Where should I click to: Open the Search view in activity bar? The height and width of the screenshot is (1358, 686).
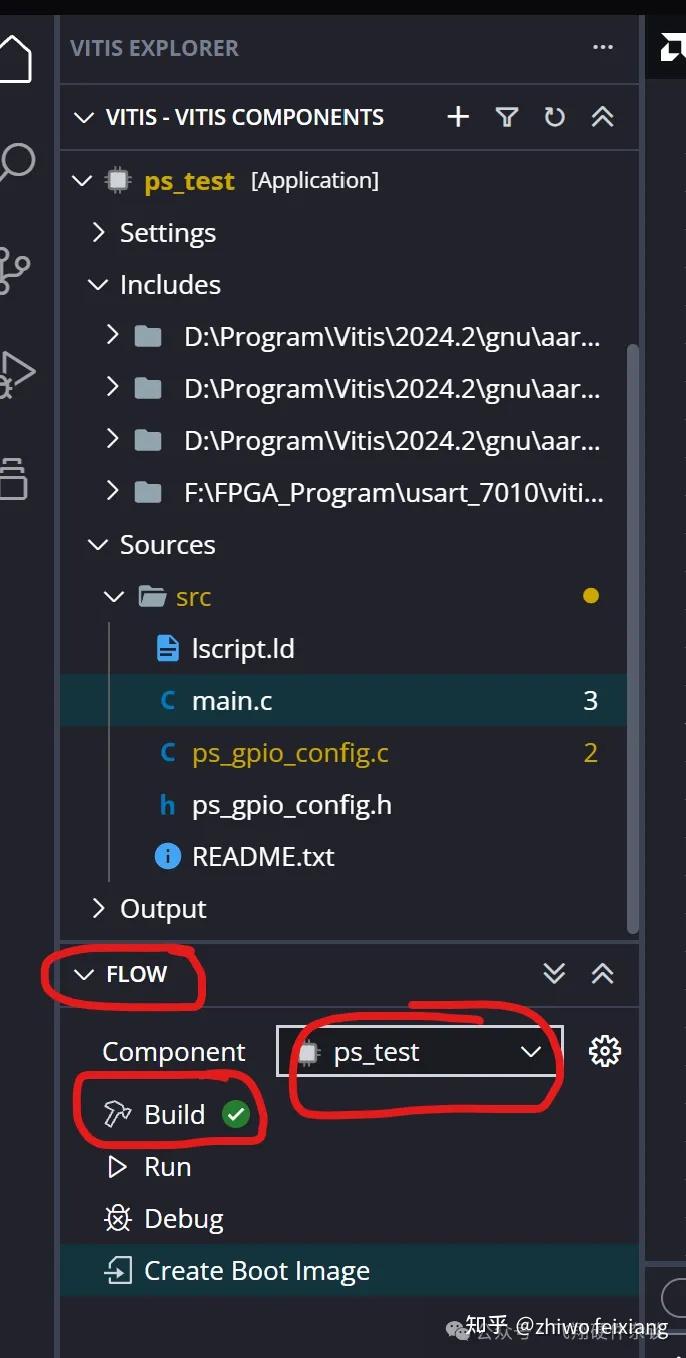tap(16, 162)
